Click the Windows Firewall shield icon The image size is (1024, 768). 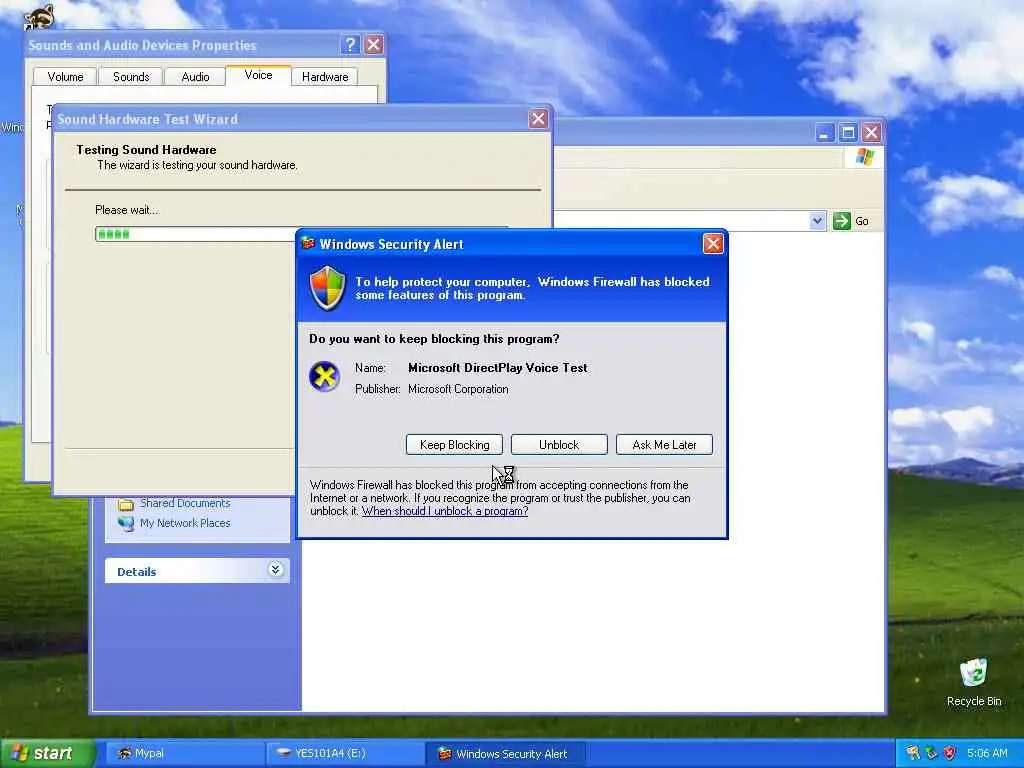pos(327,288)
